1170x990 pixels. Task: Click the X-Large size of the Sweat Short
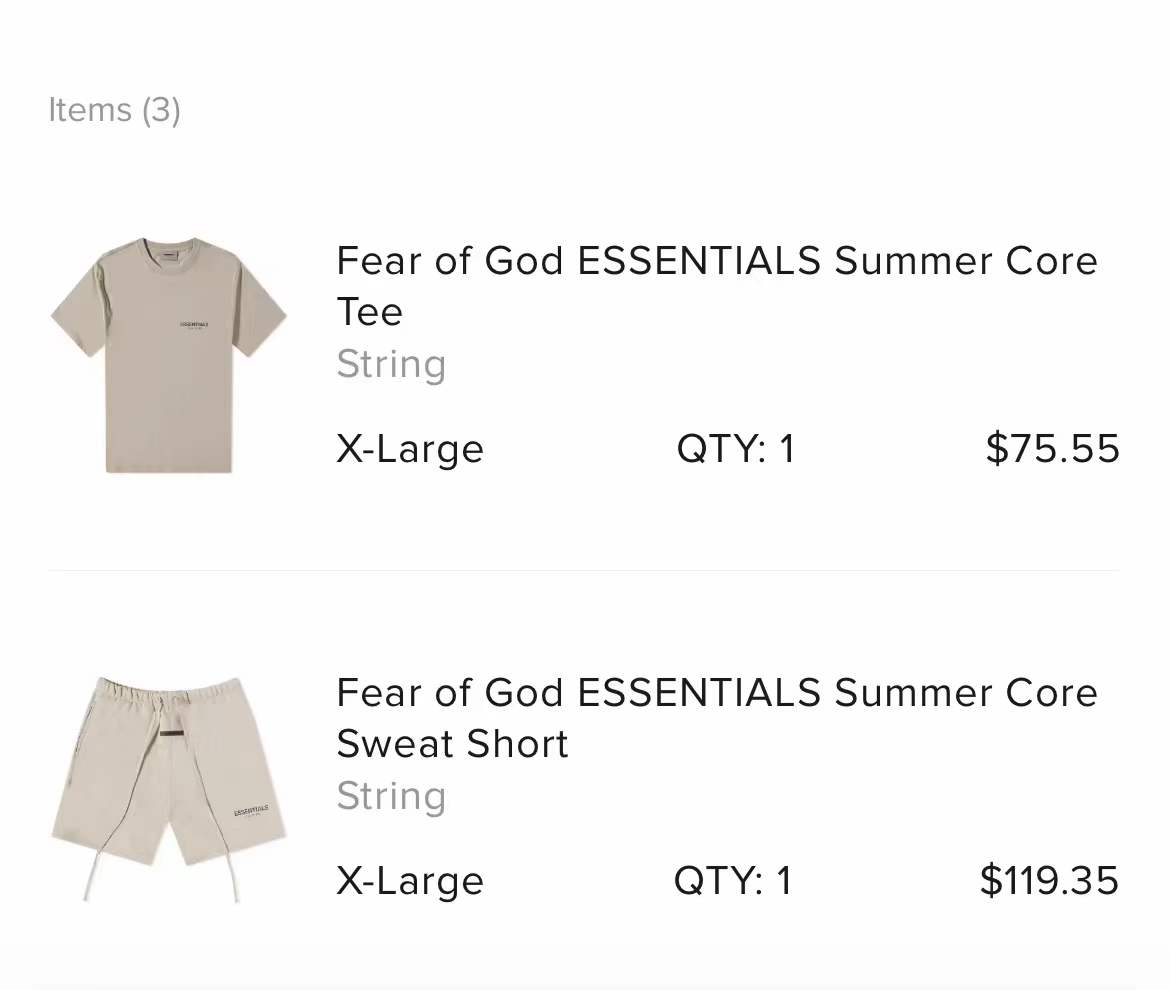[410, 881]
